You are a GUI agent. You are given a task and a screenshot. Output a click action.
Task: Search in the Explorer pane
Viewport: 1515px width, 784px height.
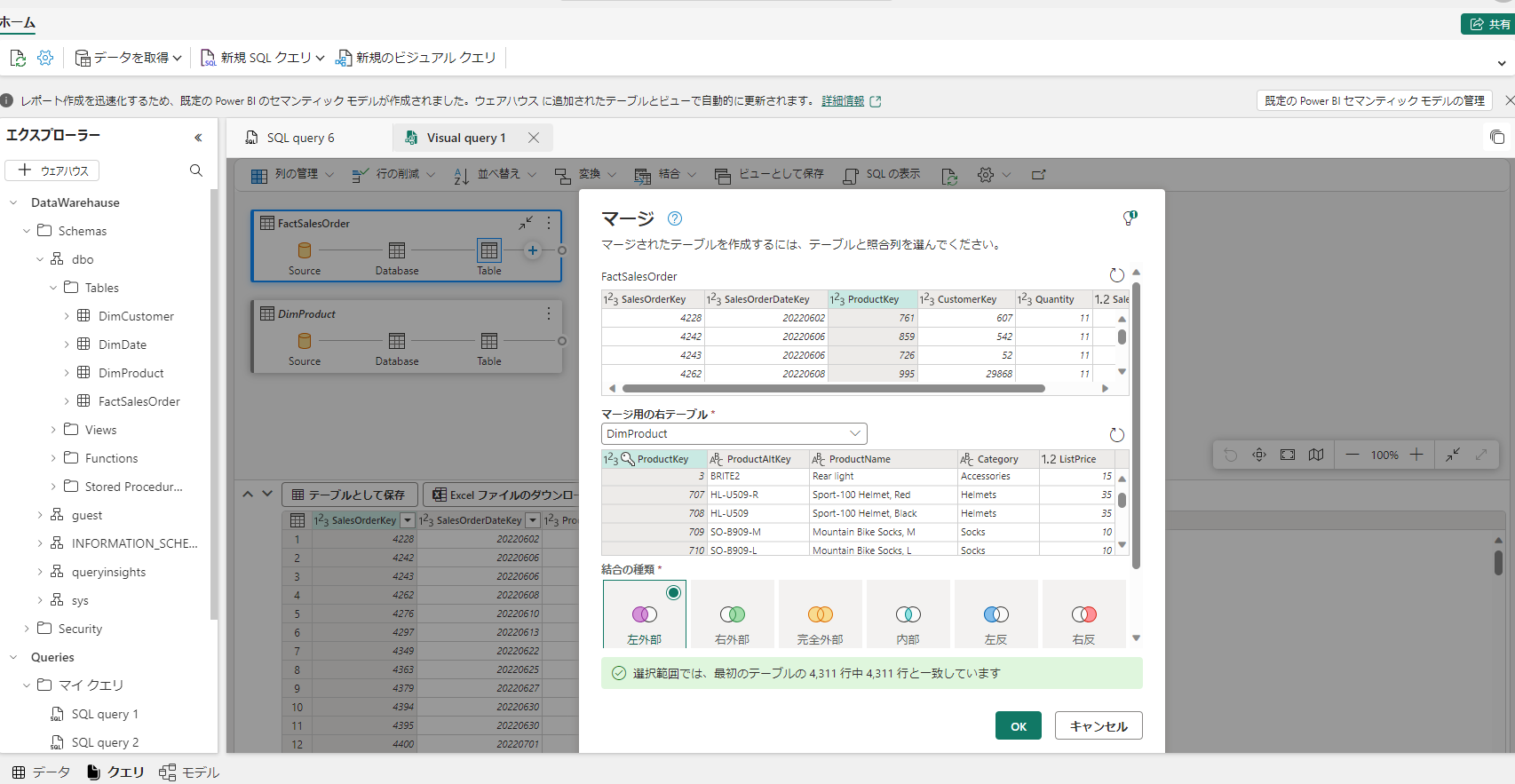coord(196,170)
